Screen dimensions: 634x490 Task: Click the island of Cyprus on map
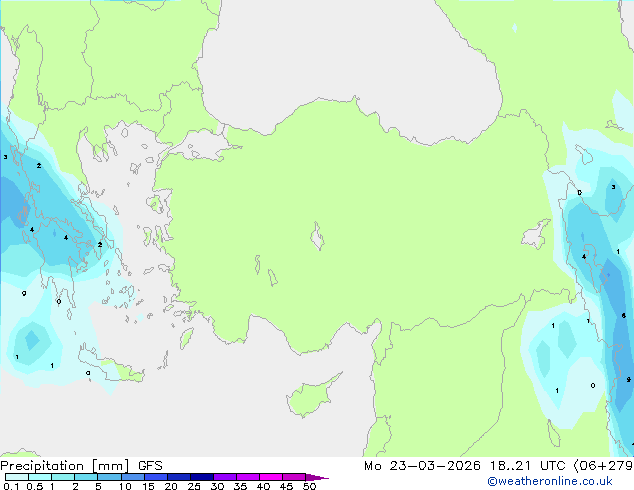[x=311, y=396]
